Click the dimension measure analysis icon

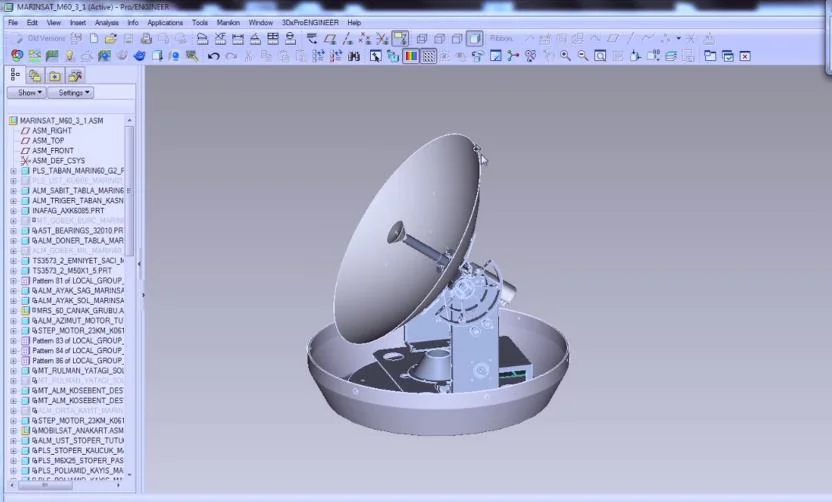(238, 38)
